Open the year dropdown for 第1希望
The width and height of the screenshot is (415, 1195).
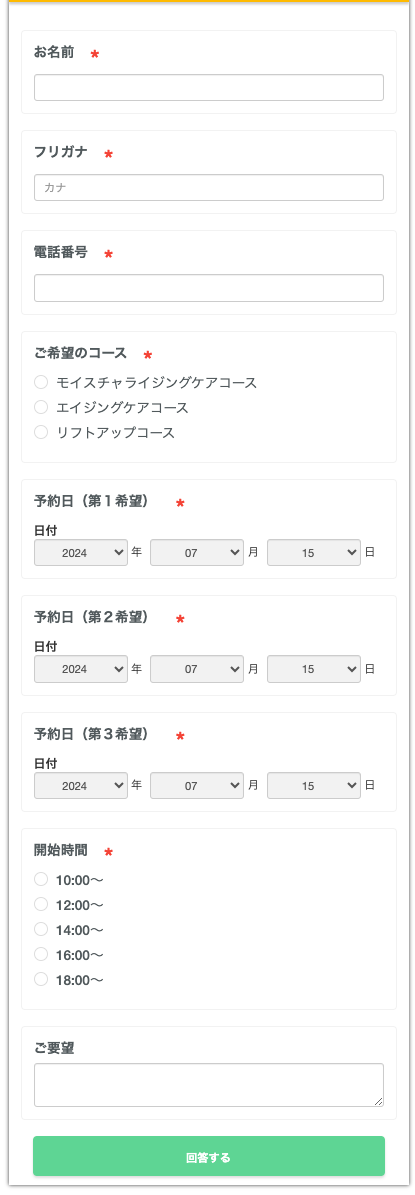click(x=81, y=553)
